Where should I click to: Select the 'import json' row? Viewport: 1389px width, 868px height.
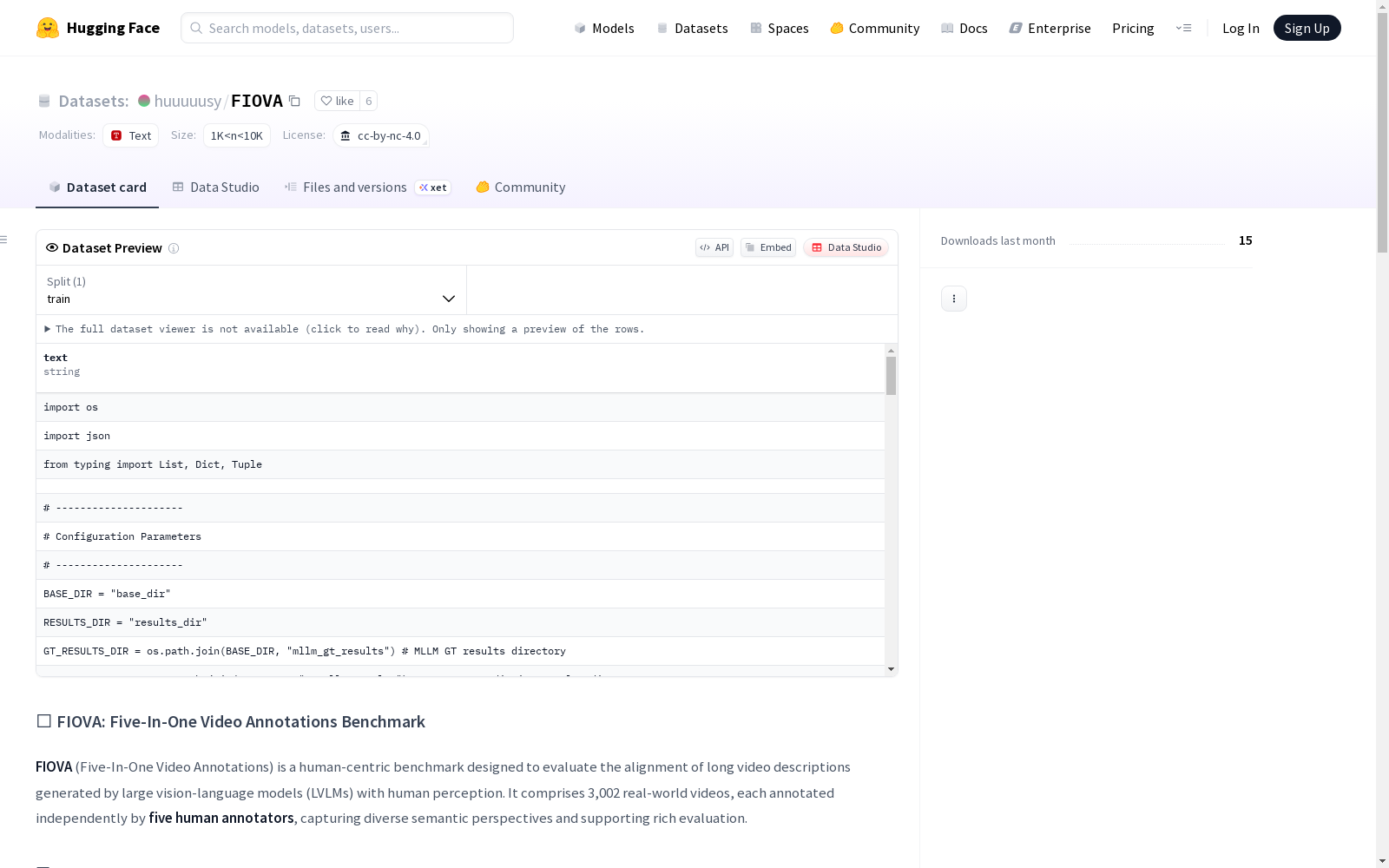click(x=460, y=436)
